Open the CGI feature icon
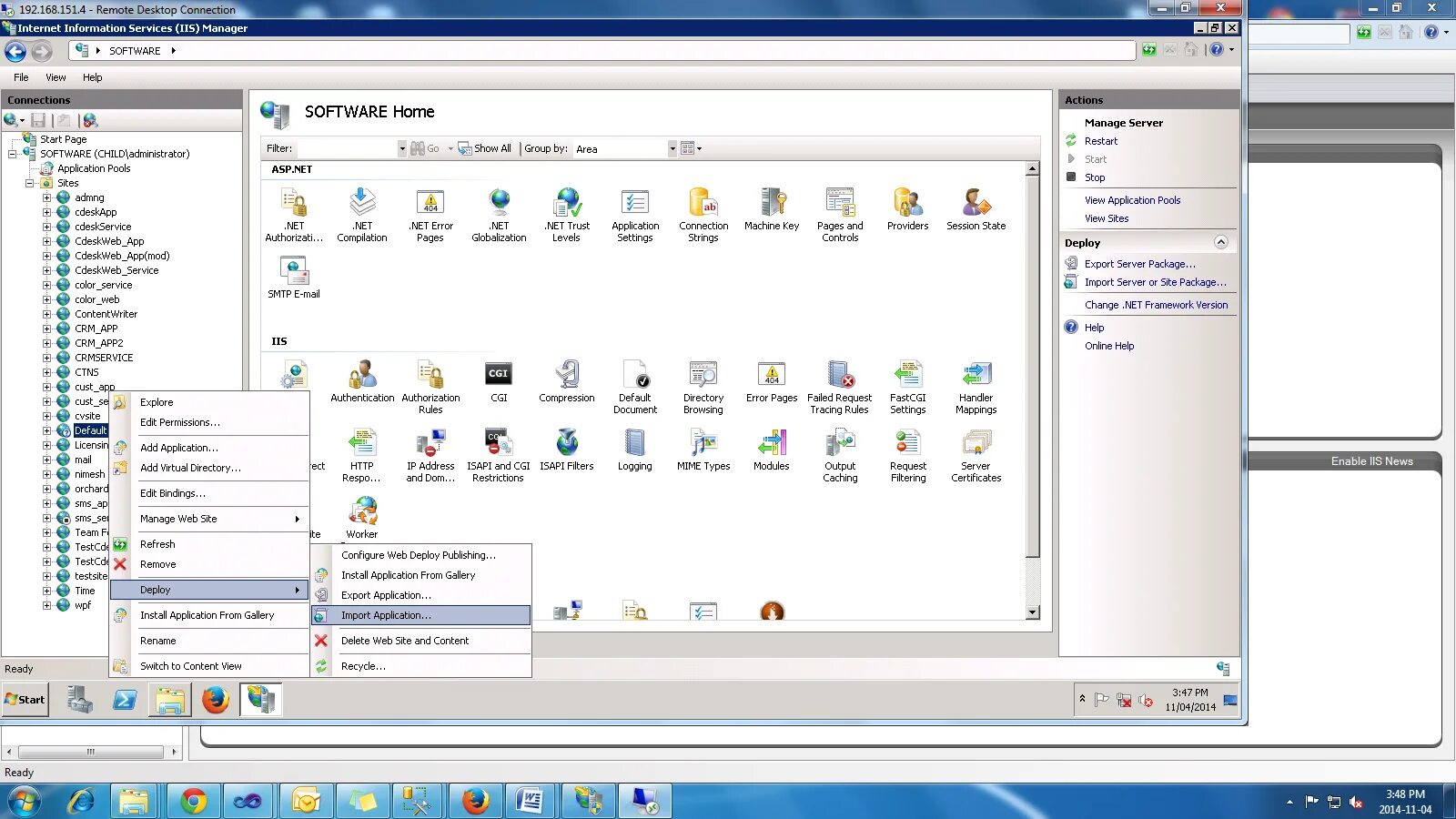This screenshot has height=819, width=1456. click(499, 381)
